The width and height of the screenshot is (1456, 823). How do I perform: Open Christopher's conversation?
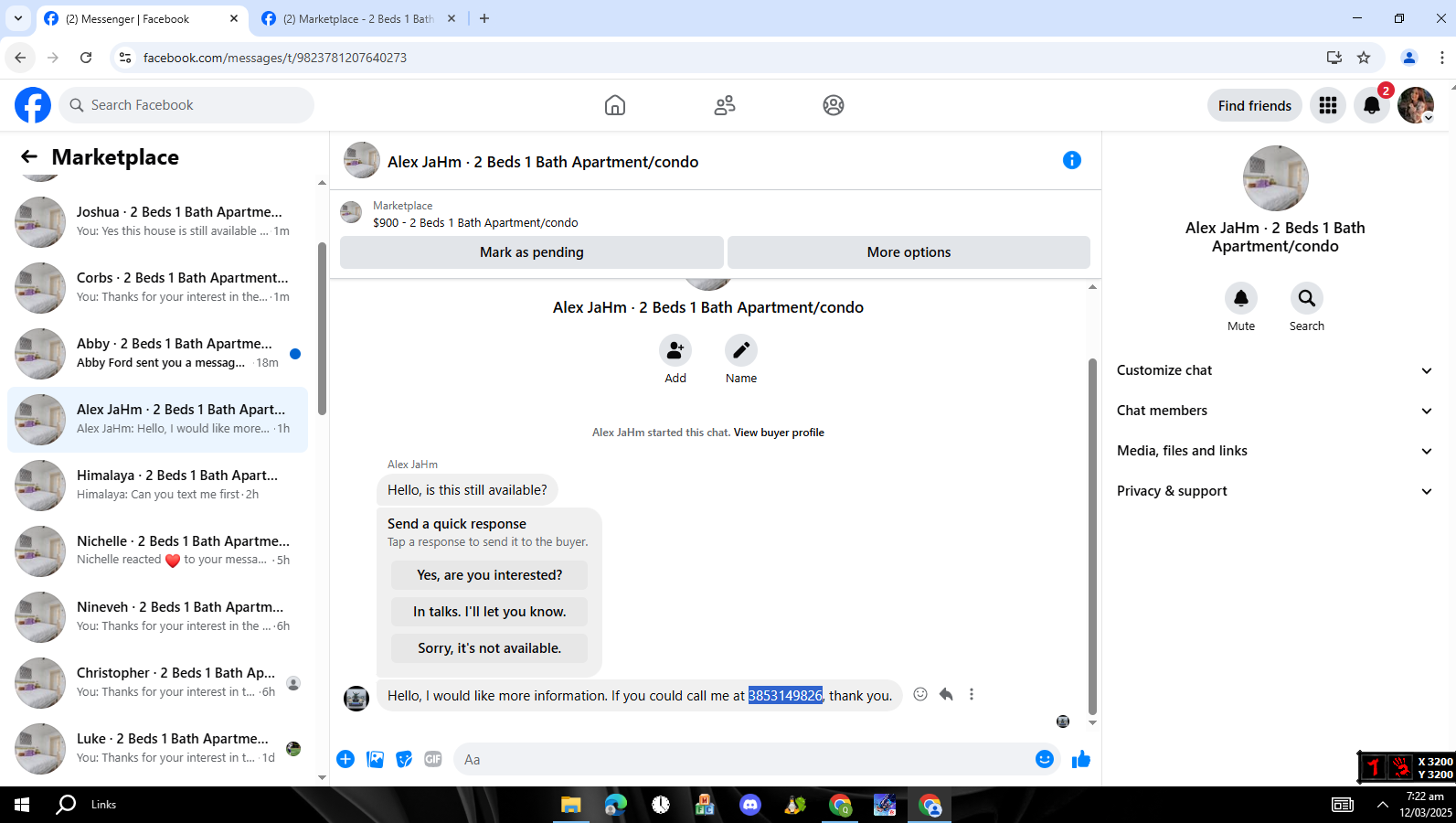pyautogui.click(x=157, y=683)
